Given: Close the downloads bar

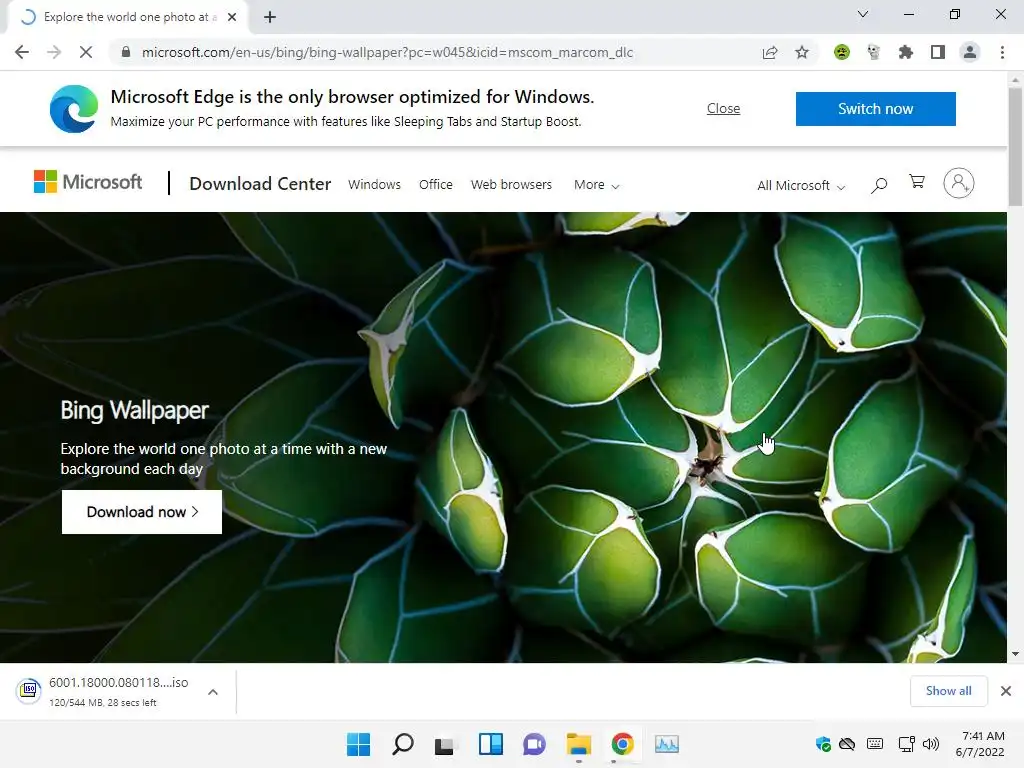Looking at the screenshot, I should [x=1006, y=691].
